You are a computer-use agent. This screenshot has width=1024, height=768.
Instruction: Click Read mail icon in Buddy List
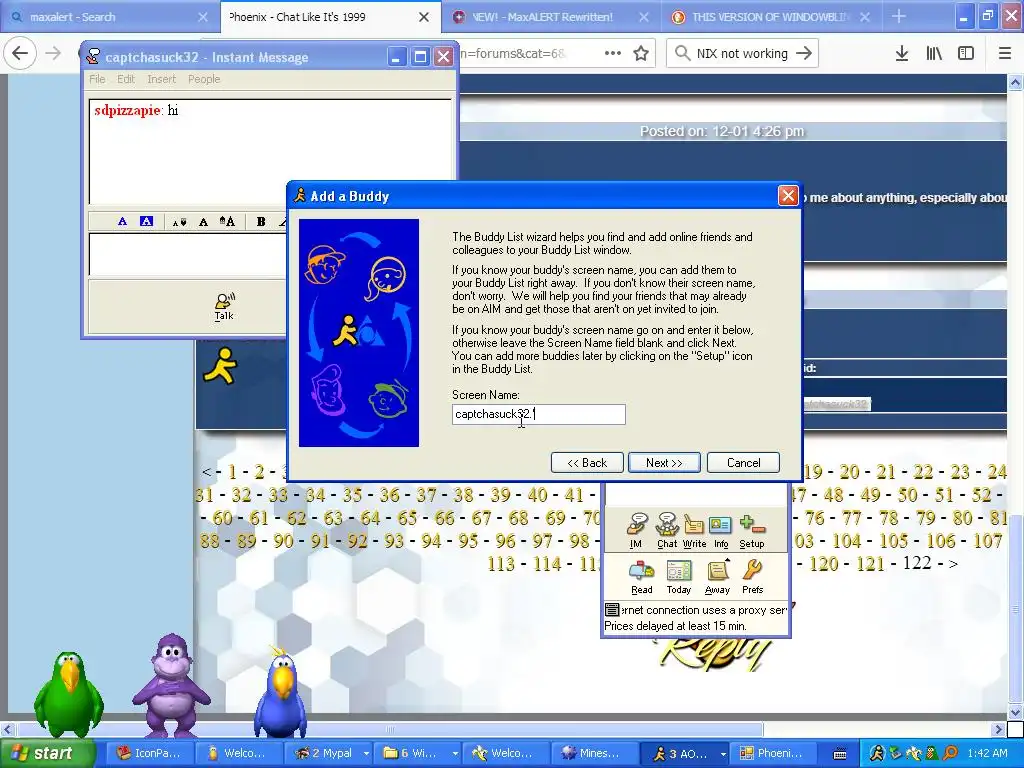pos(641,577)
